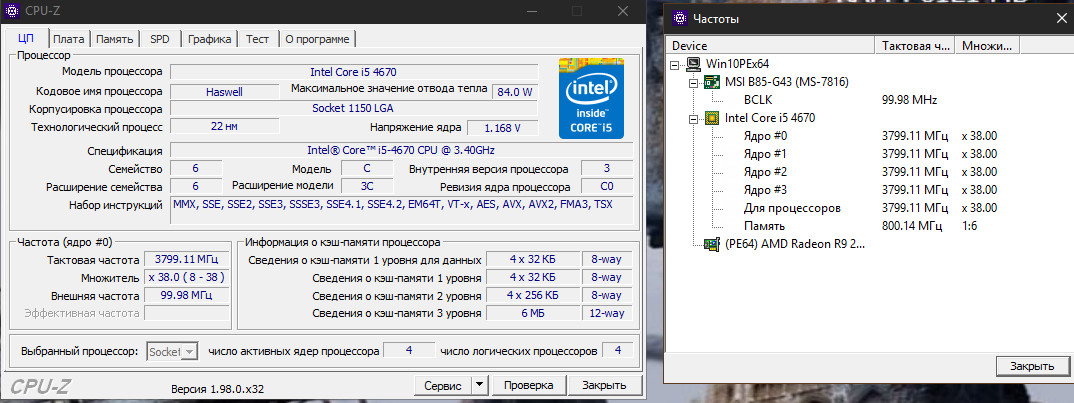Switch to the Память tab
This screenshot has width=1074, height=403.
coord(114,39)
